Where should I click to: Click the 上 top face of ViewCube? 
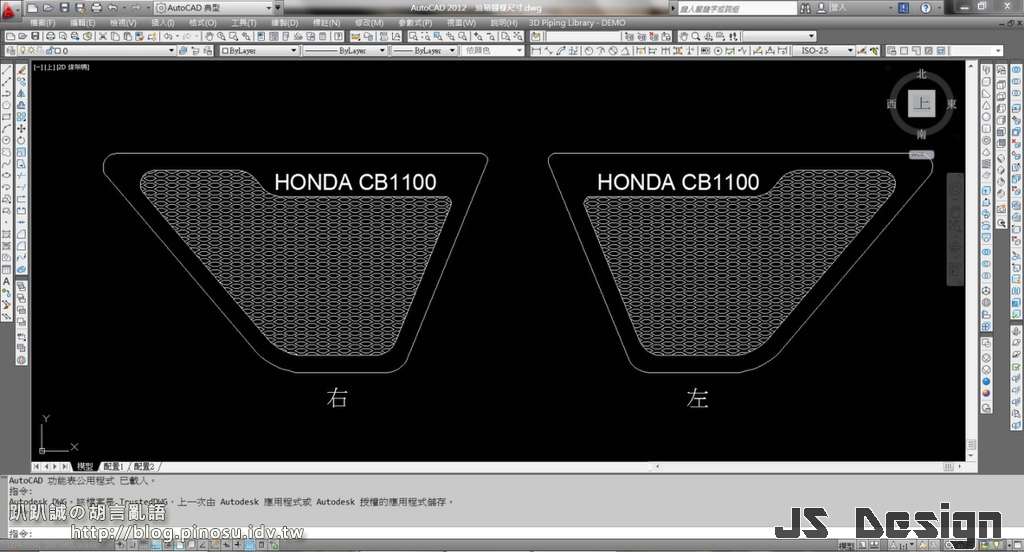tap(920, 104)
